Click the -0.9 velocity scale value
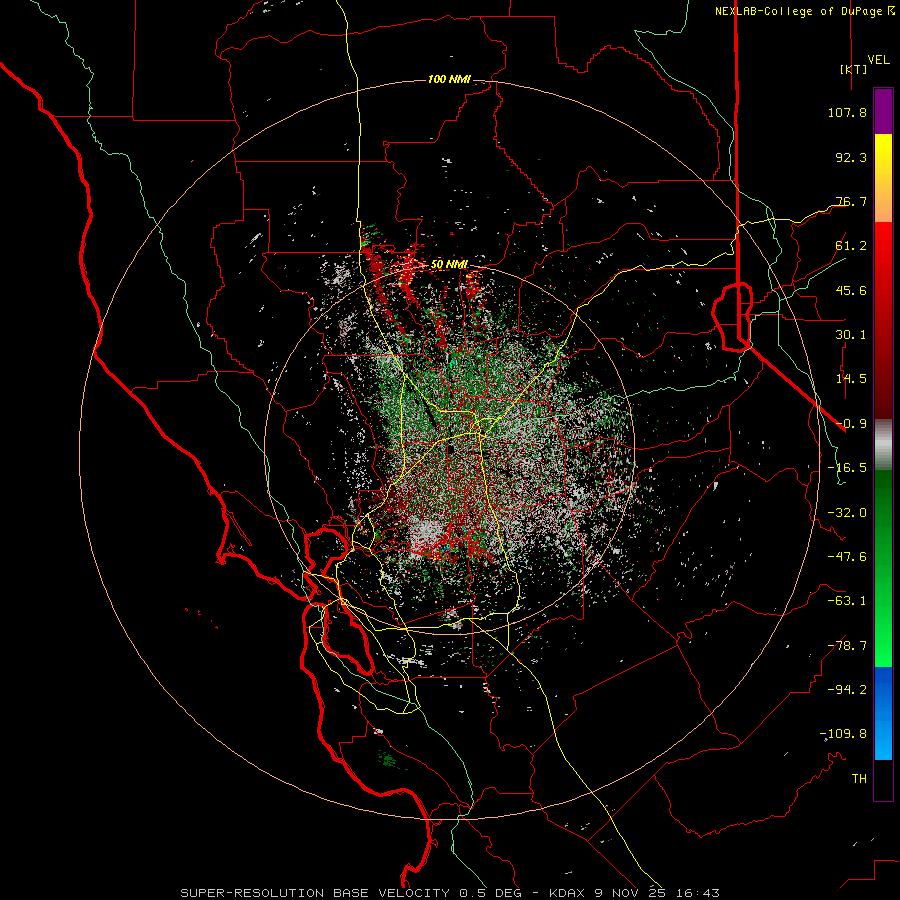This screenshot has width=900, height=900. (851, 424)
